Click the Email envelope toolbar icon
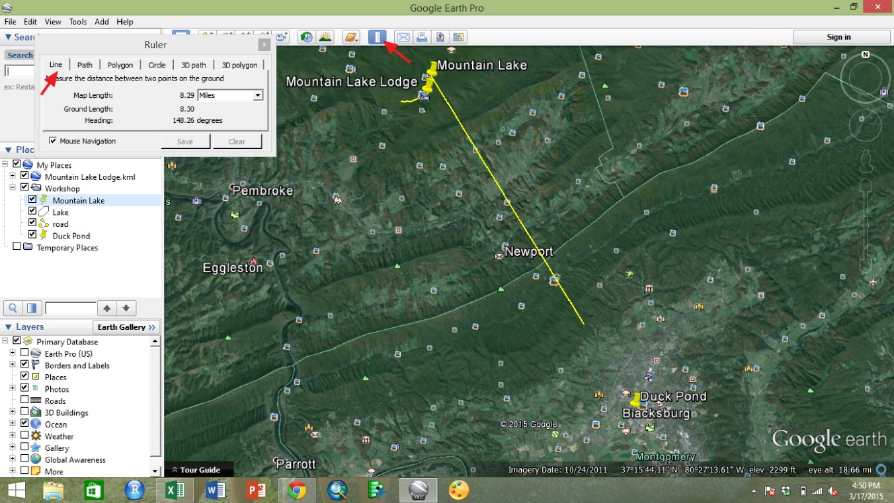The height and width of the screenshot is (503, 894). click(x=403, y=37)
